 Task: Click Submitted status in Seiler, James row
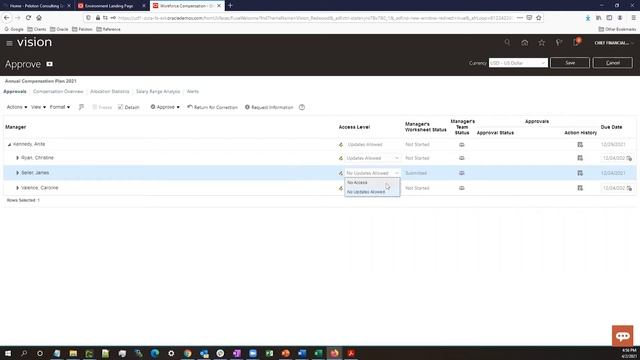tap(416, 173)
